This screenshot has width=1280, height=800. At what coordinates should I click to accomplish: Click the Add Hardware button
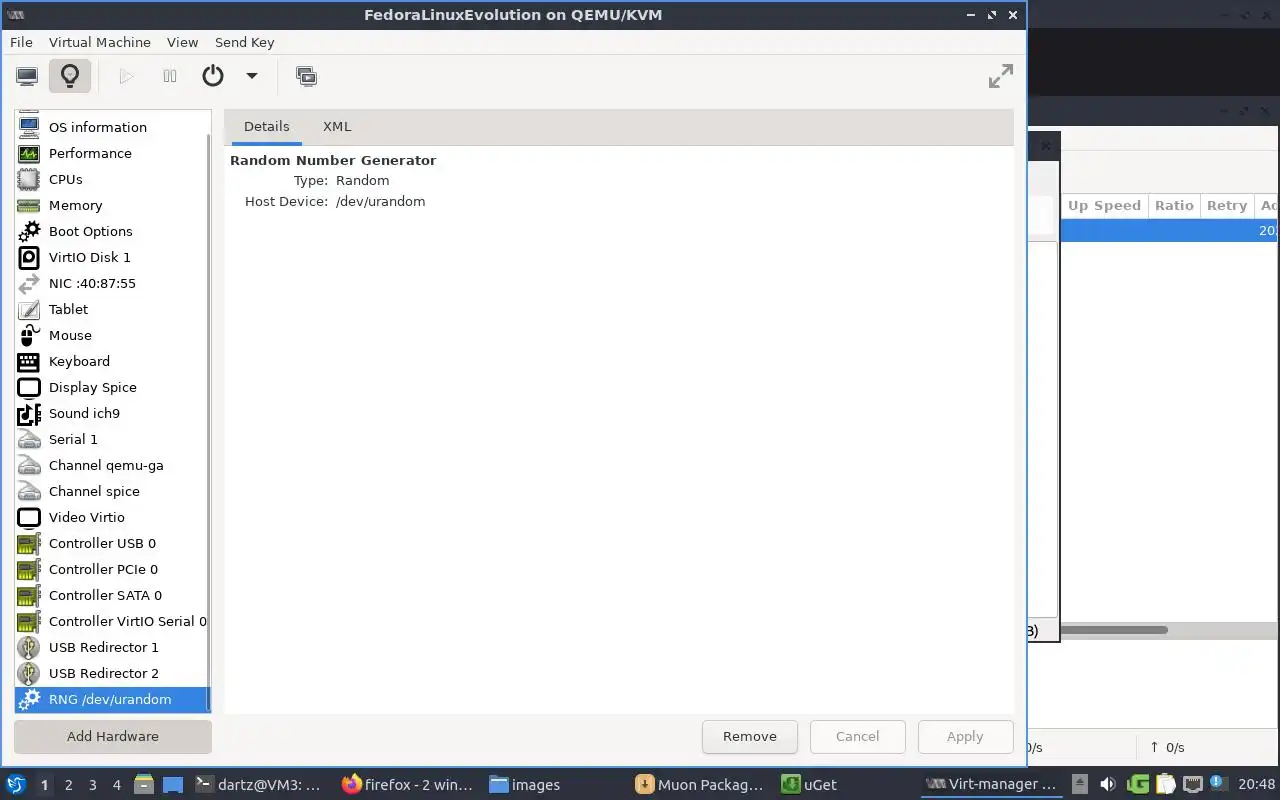pos(113,736)
